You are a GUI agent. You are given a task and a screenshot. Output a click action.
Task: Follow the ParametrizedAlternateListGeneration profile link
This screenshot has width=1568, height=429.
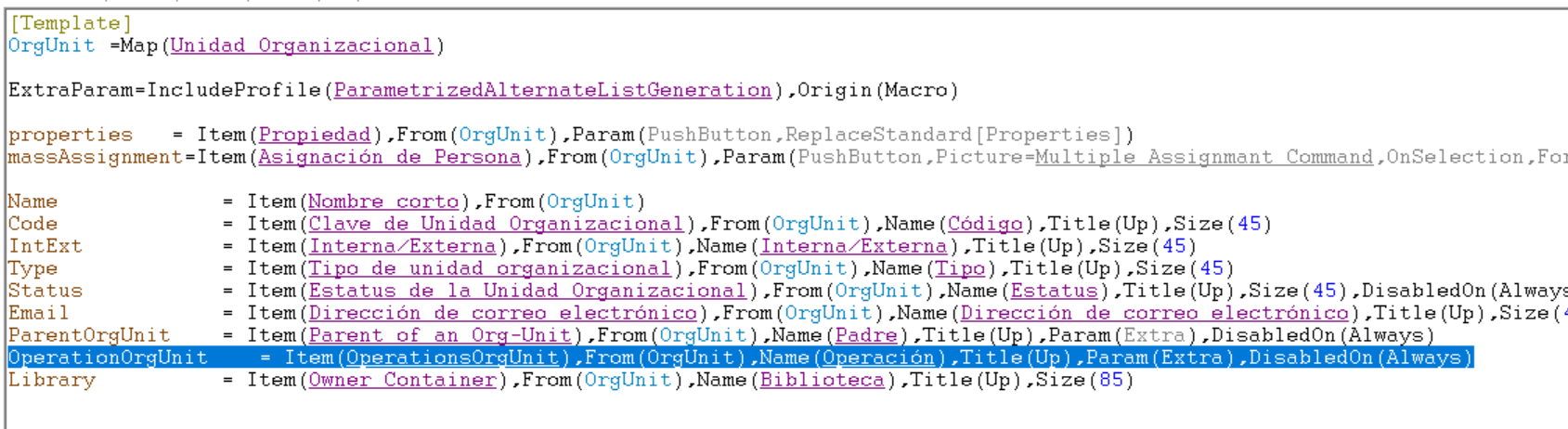tap(552, 90)
